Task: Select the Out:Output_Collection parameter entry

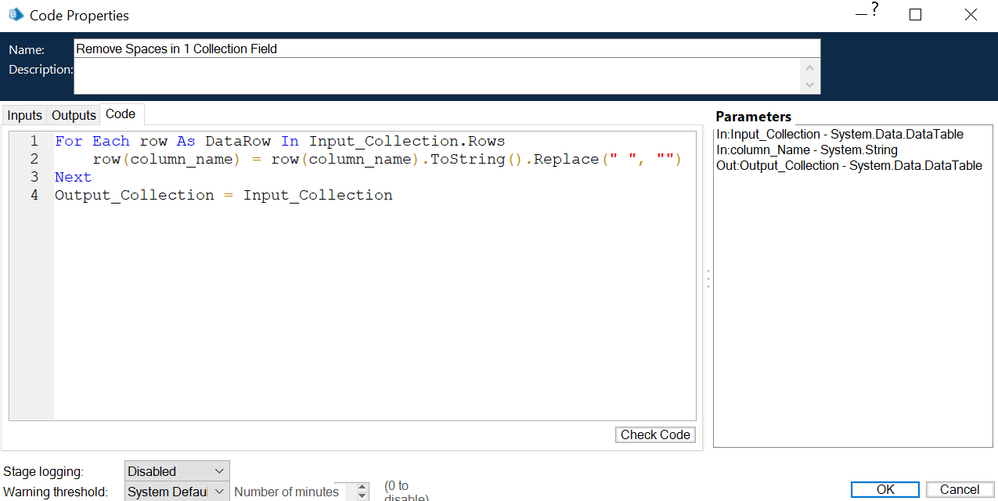Action: (848, 166)
